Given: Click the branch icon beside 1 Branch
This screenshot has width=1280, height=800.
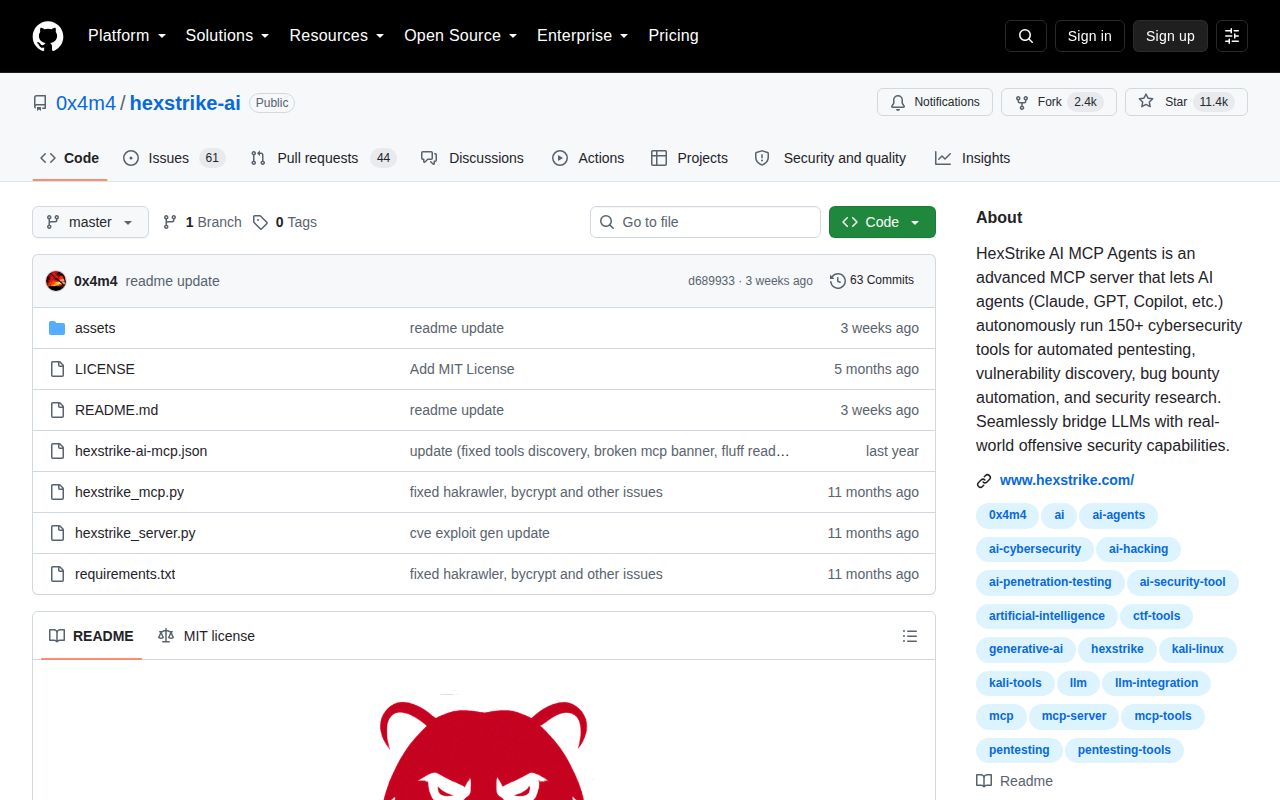Looking at the screenshot, I should tap(170, 222).
